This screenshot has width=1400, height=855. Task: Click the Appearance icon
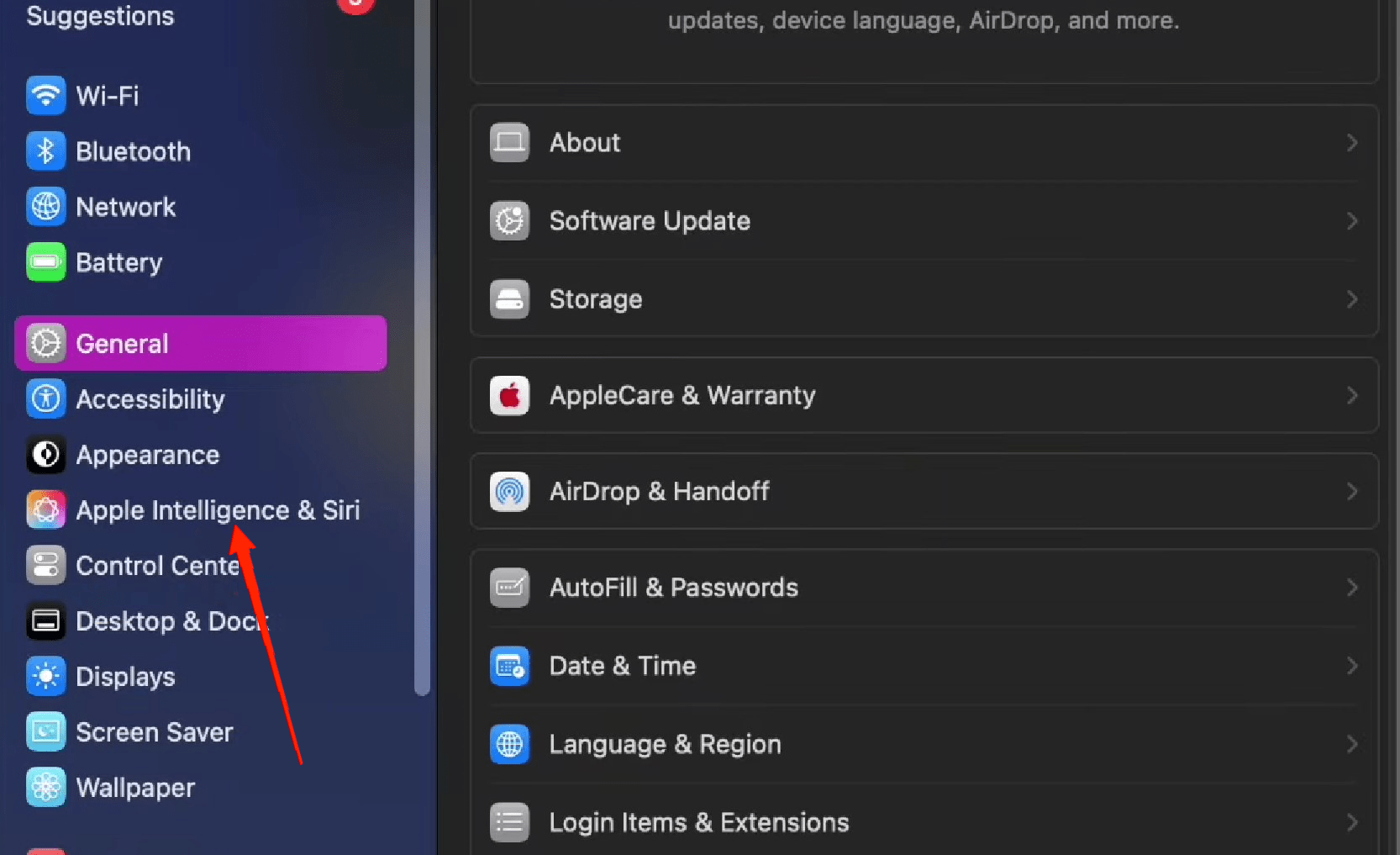tap(45, 455)
